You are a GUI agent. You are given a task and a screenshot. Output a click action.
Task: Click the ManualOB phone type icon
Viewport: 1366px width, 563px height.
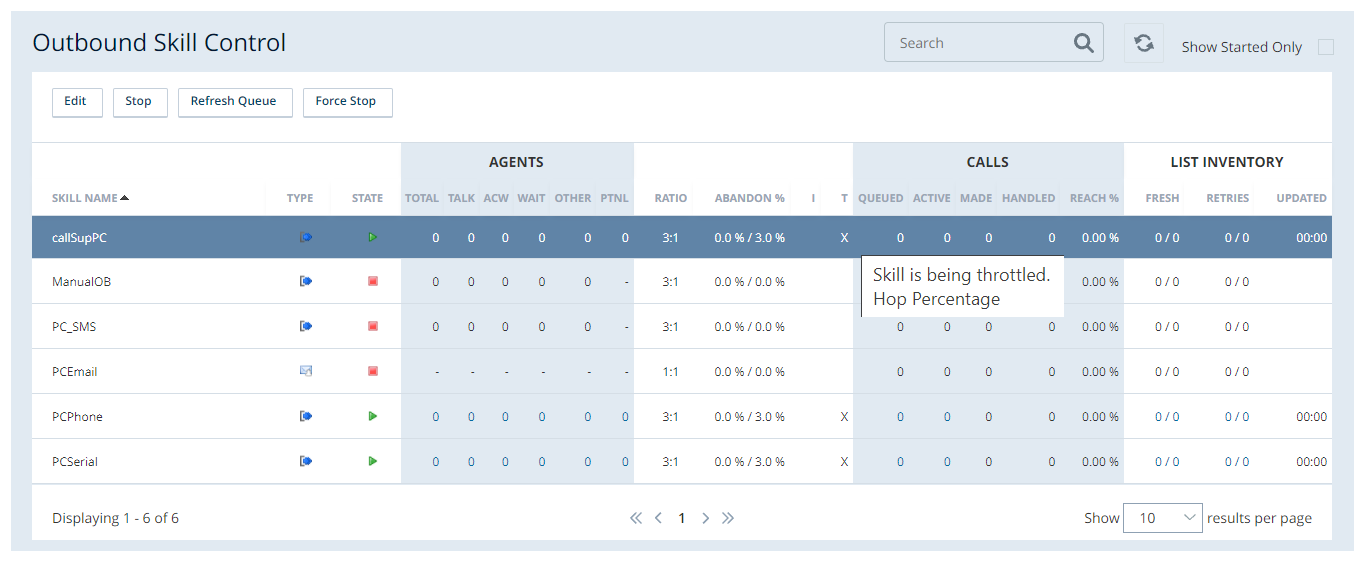click(x=306, y=281)
